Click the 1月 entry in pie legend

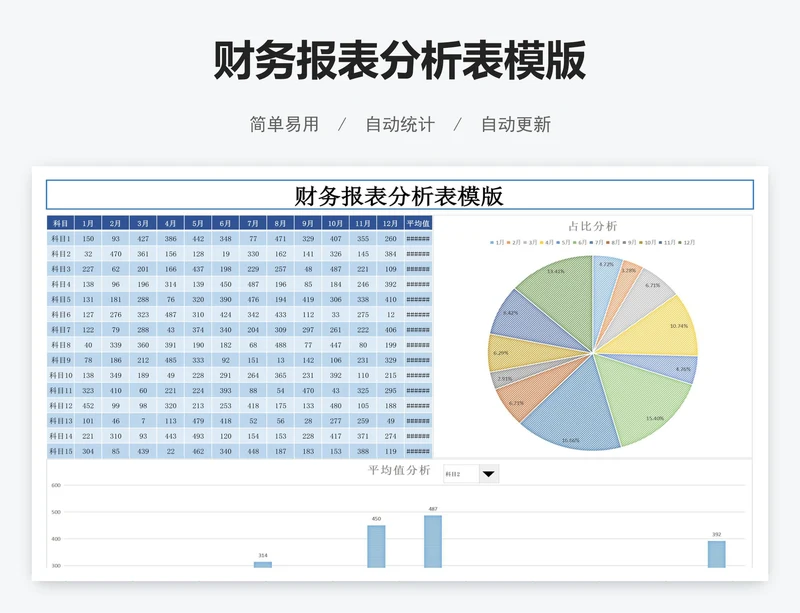click(x=497, y=242)
